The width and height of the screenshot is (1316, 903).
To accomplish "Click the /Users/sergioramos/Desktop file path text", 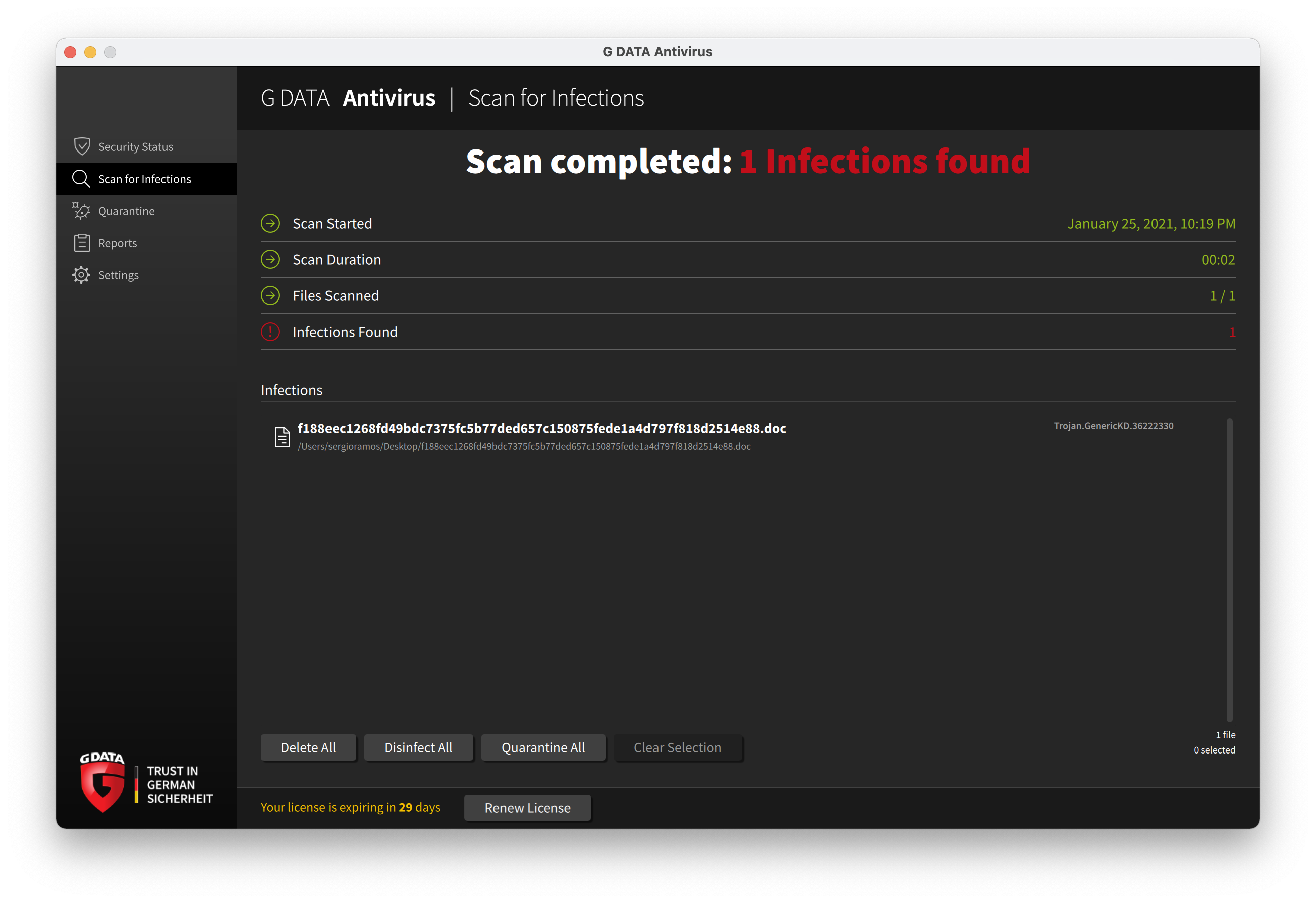I will point(524,446).
